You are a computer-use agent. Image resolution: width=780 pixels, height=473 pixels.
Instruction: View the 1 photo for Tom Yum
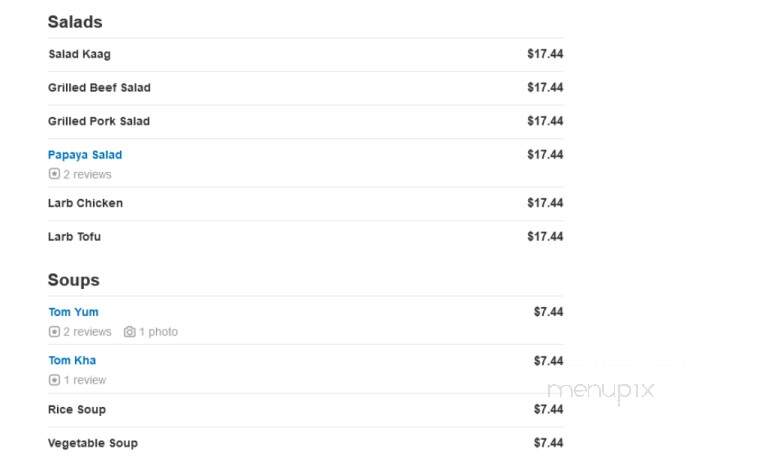[x=158, y=332]
